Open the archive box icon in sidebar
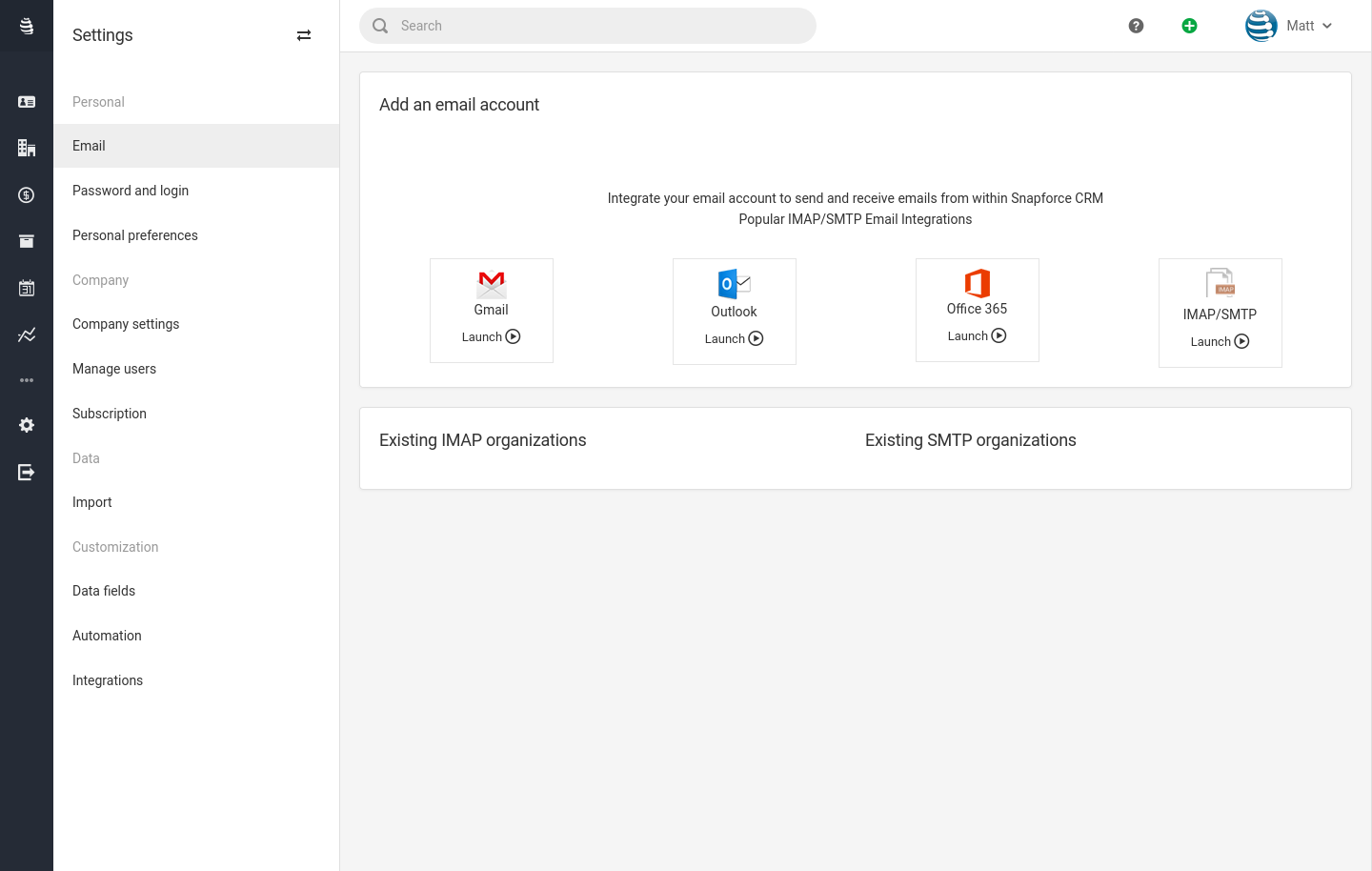The height and width of the screenshot is (871, 1372). pos(27,241)
